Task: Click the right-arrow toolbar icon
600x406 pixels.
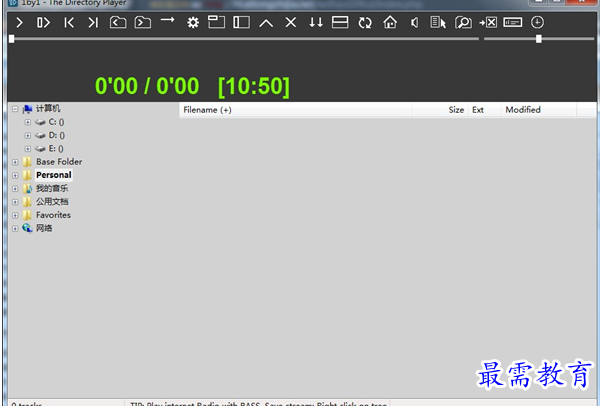Action: [x=167, y=20]
